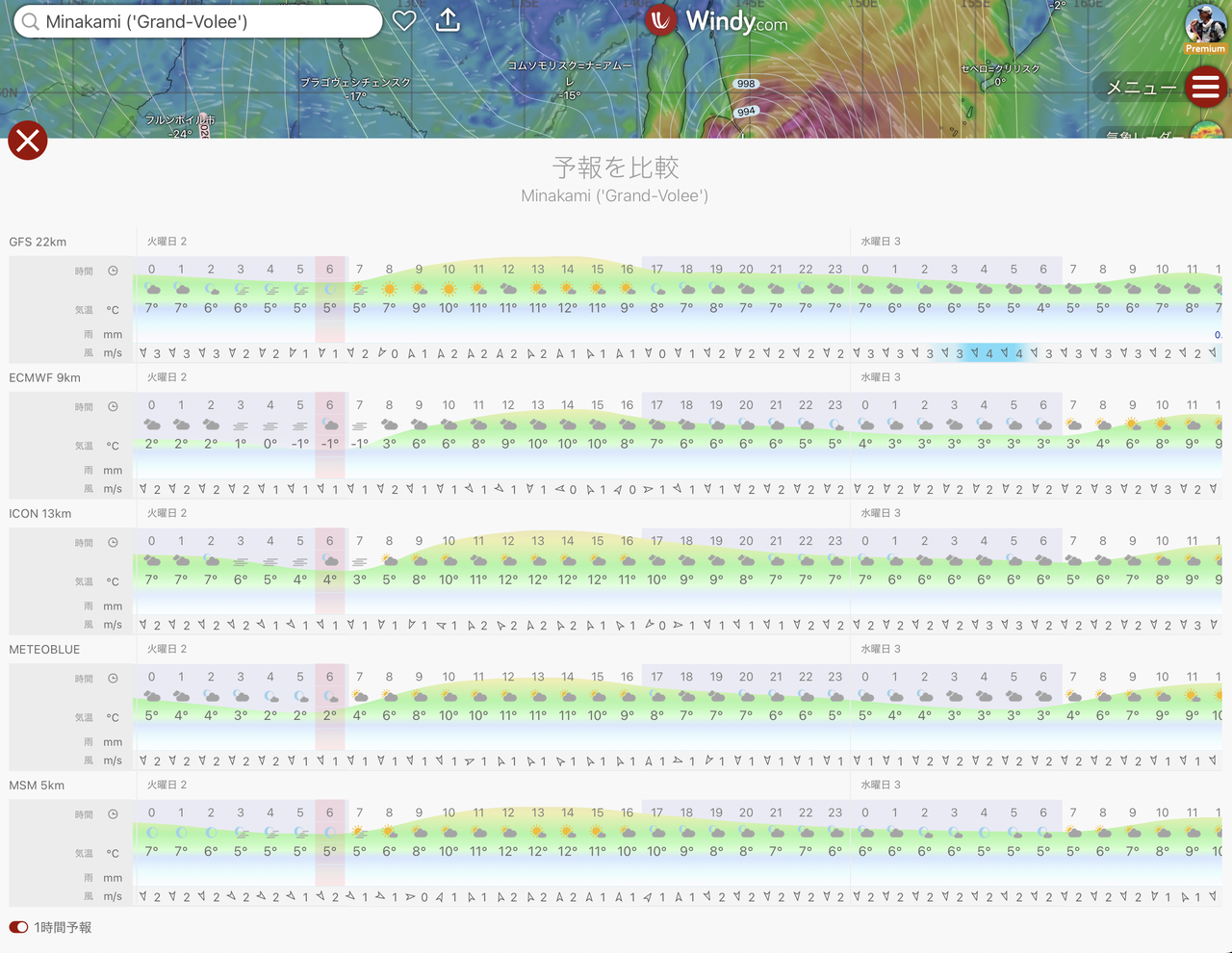The width and height of the screenshot is (1232, 953).
Task: Select highlighted hour 6 in ICON row
Action: 330,541
